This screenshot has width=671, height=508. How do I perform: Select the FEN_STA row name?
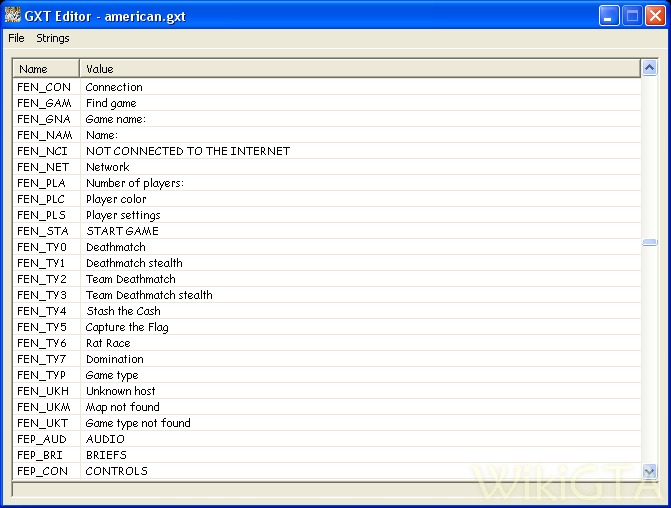pyautogui.click(x=42, y=231)
